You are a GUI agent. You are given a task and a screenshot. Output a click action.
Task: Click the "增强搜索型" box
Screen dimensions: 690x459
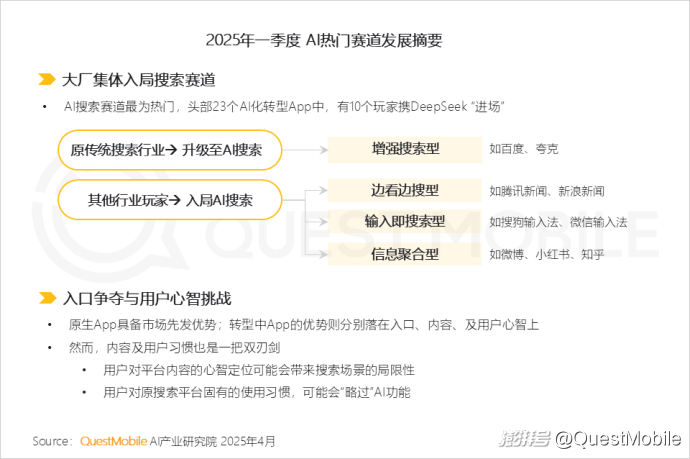coord(405,150)
